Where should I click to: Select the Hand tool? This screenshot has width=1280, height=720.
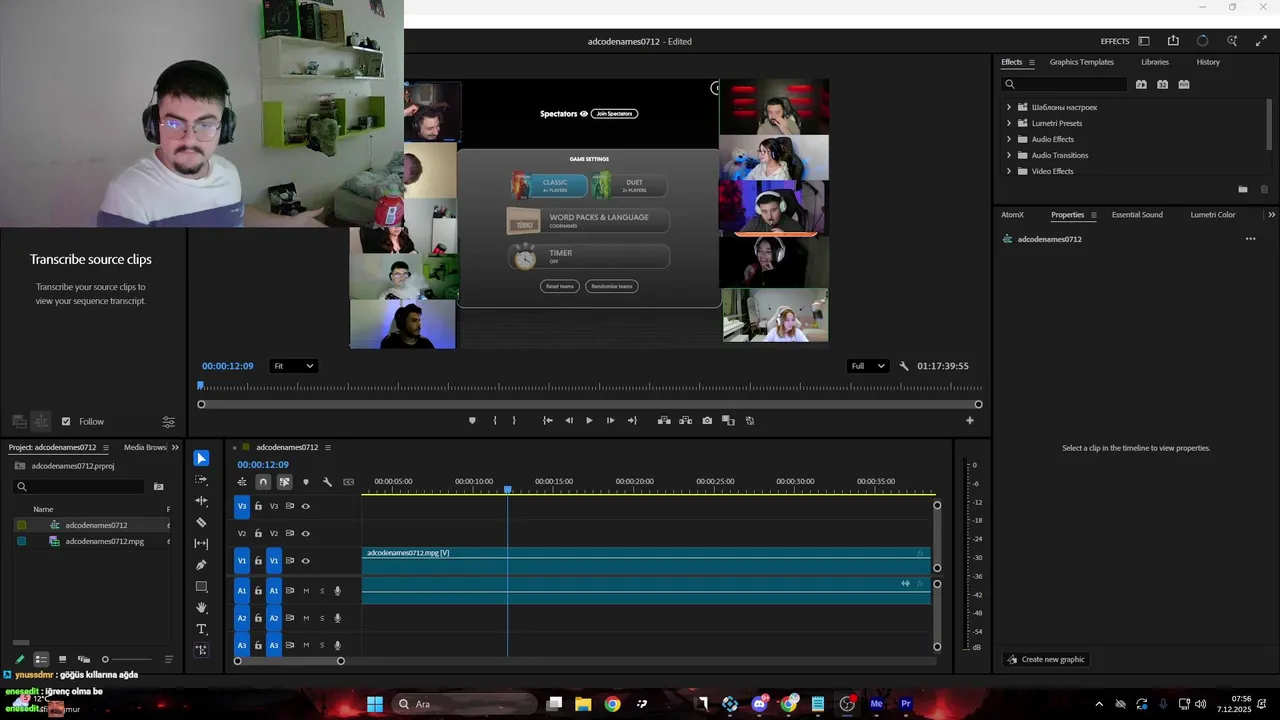pyautogui.click(x=201, y=607)
